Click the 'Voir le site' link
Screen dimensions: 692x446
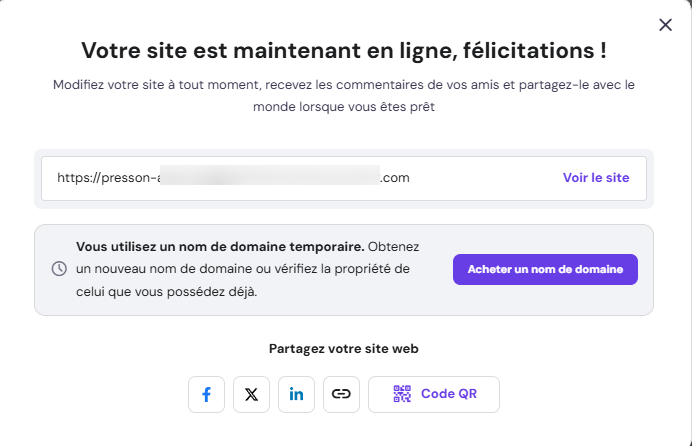point(596,178)
